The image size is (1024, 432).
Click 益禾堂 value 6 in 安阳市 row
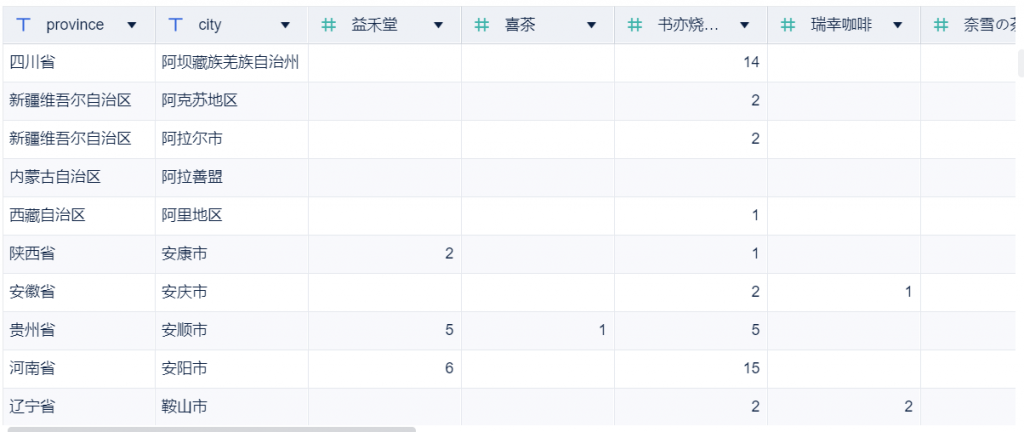(x=449, y=369)
